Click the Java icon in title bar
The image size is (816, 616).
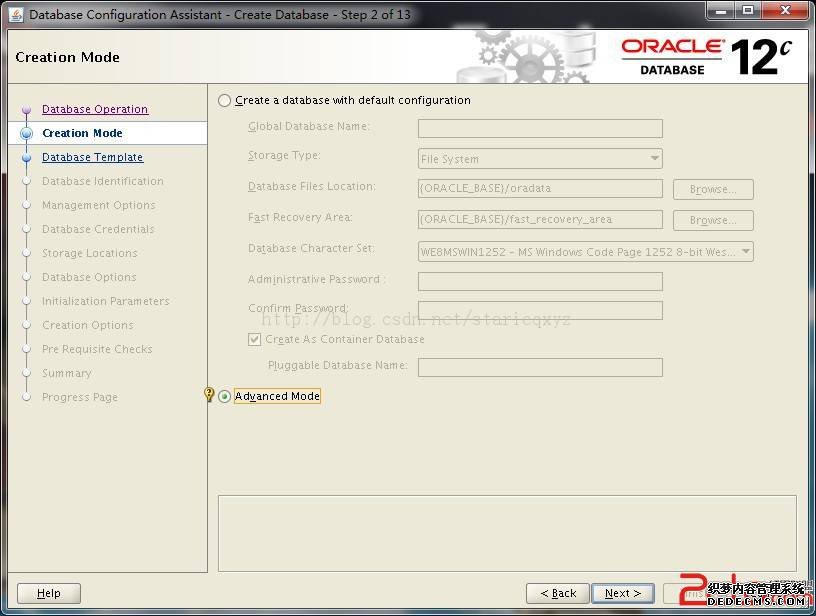16,14
